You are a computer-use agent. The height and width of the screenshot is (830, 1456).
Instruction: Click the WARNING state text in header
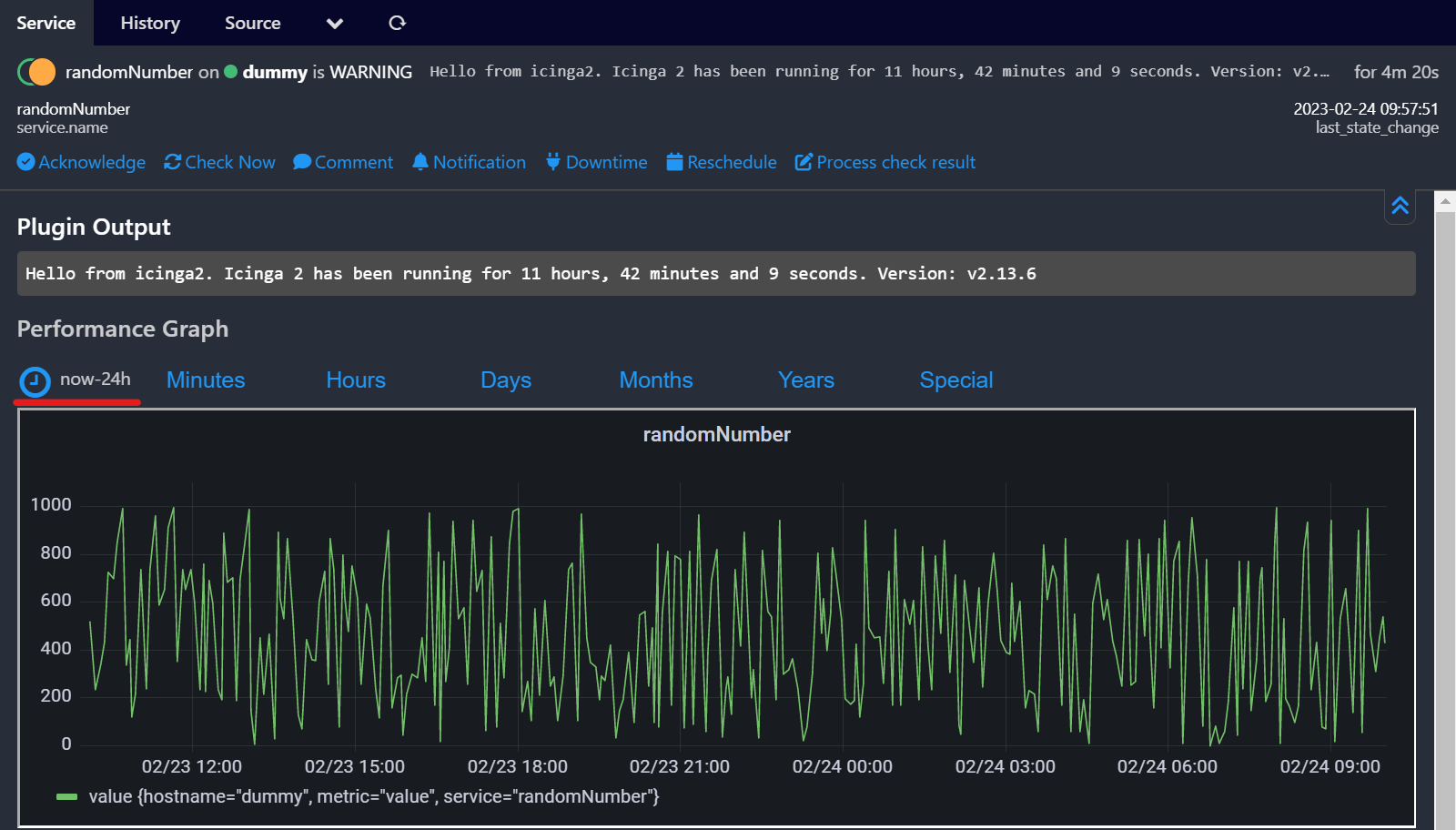(371, 72)
